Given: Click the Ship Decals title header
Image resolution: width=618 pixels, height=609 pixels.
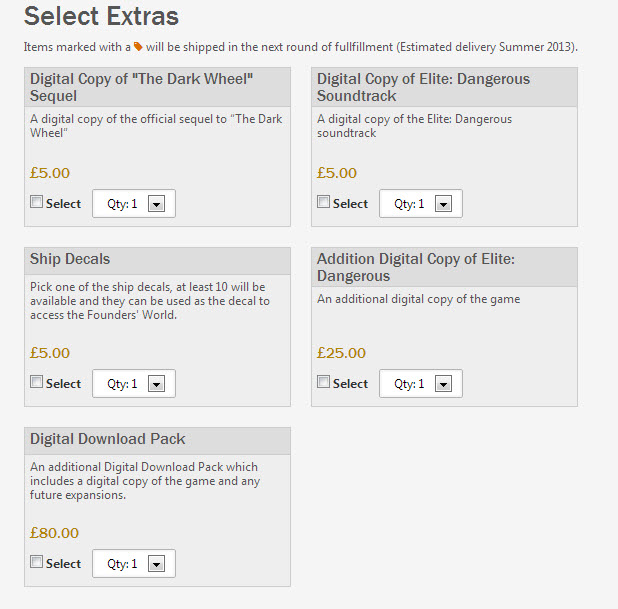Looking at the screenshot, I should [70, 259].
